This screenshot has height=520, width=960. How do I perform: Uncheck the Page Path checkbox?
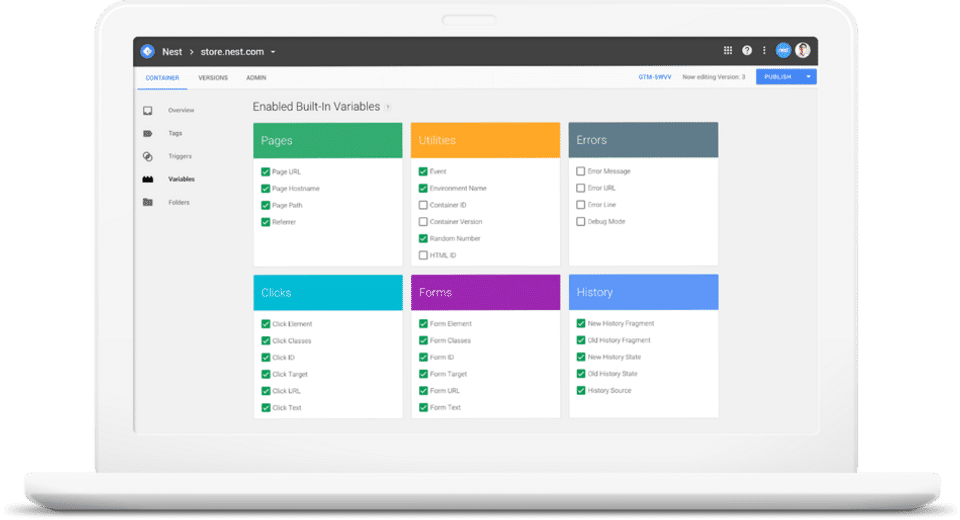click(x=266, y=205)
